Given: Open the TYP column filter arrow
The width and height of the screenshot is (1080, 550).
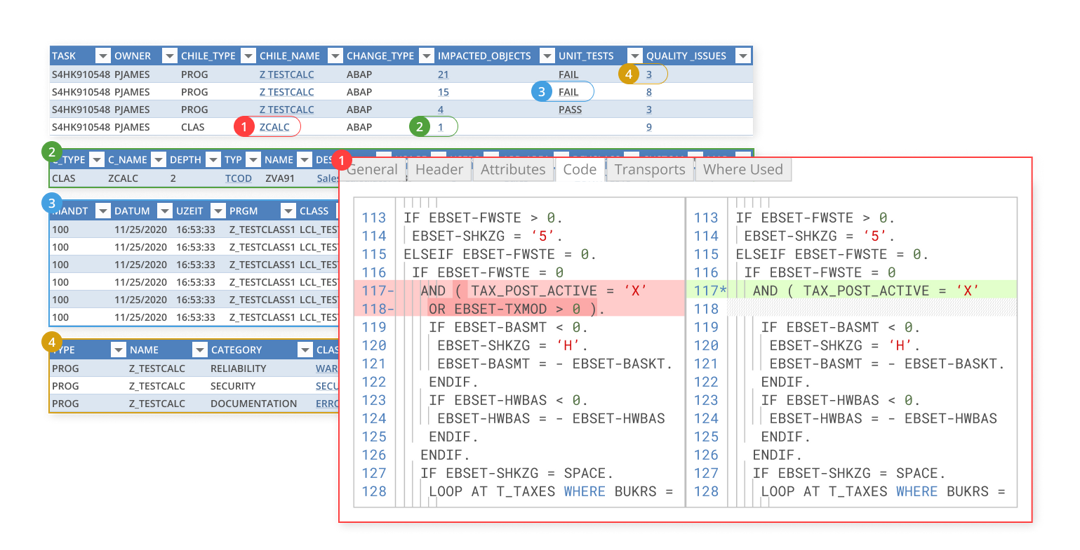Looking at the screenshot, I should [253, 160].
